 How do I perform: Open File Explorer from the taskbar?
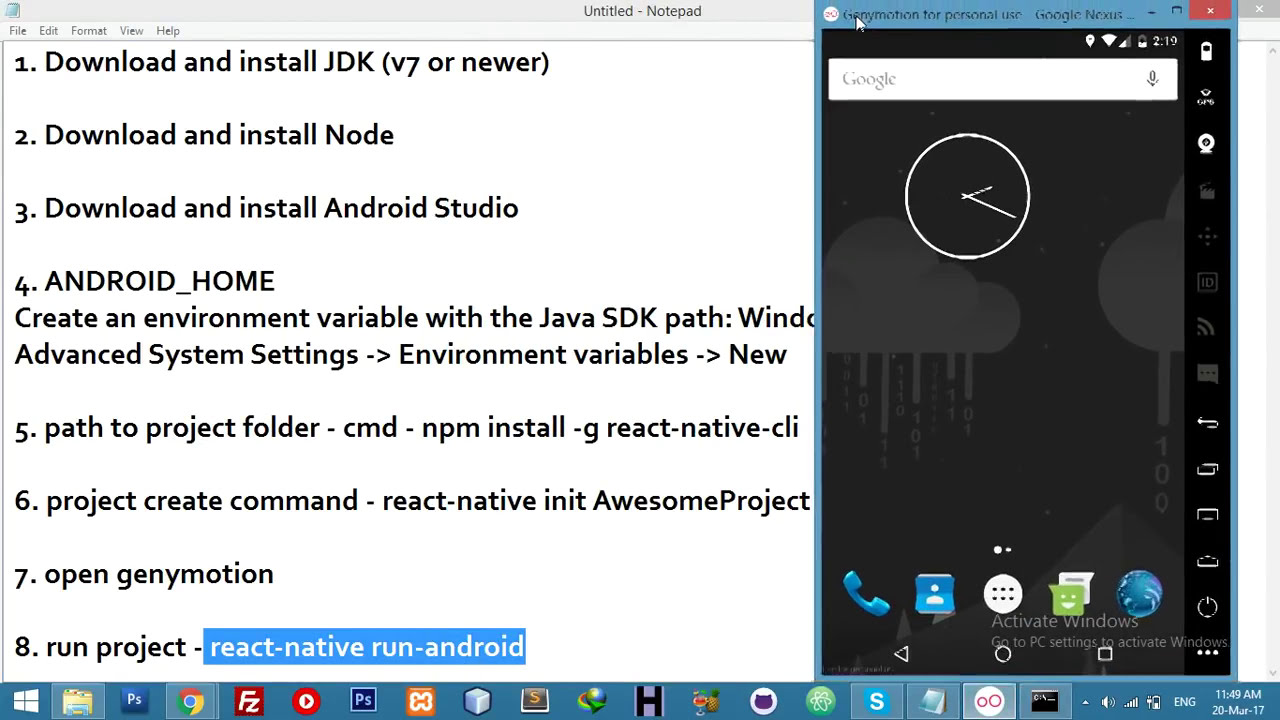[78, 702]
